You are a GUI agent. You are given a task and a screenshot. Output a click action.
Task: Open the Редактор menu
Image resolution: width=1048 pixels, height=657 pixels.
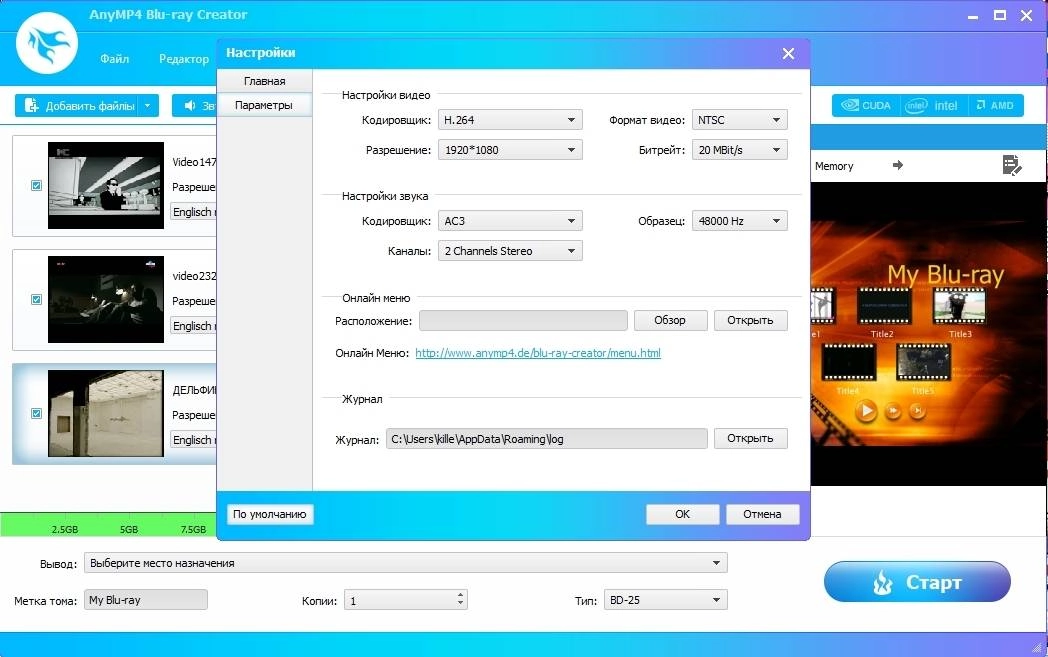(184, 59)
